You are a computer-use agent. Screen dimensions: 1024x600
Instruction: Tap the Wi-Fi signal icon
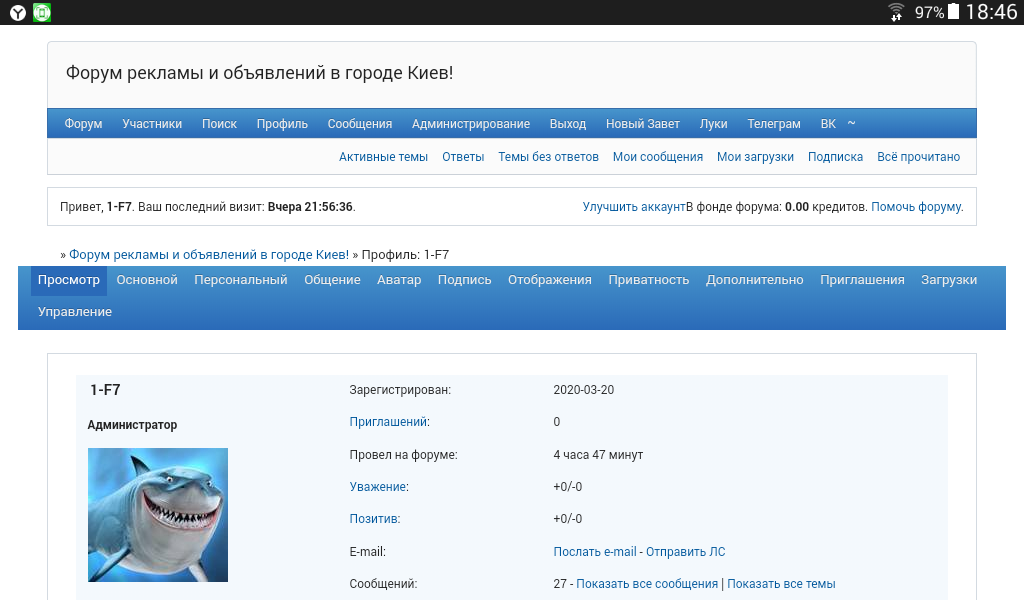(x=896, y=12)
